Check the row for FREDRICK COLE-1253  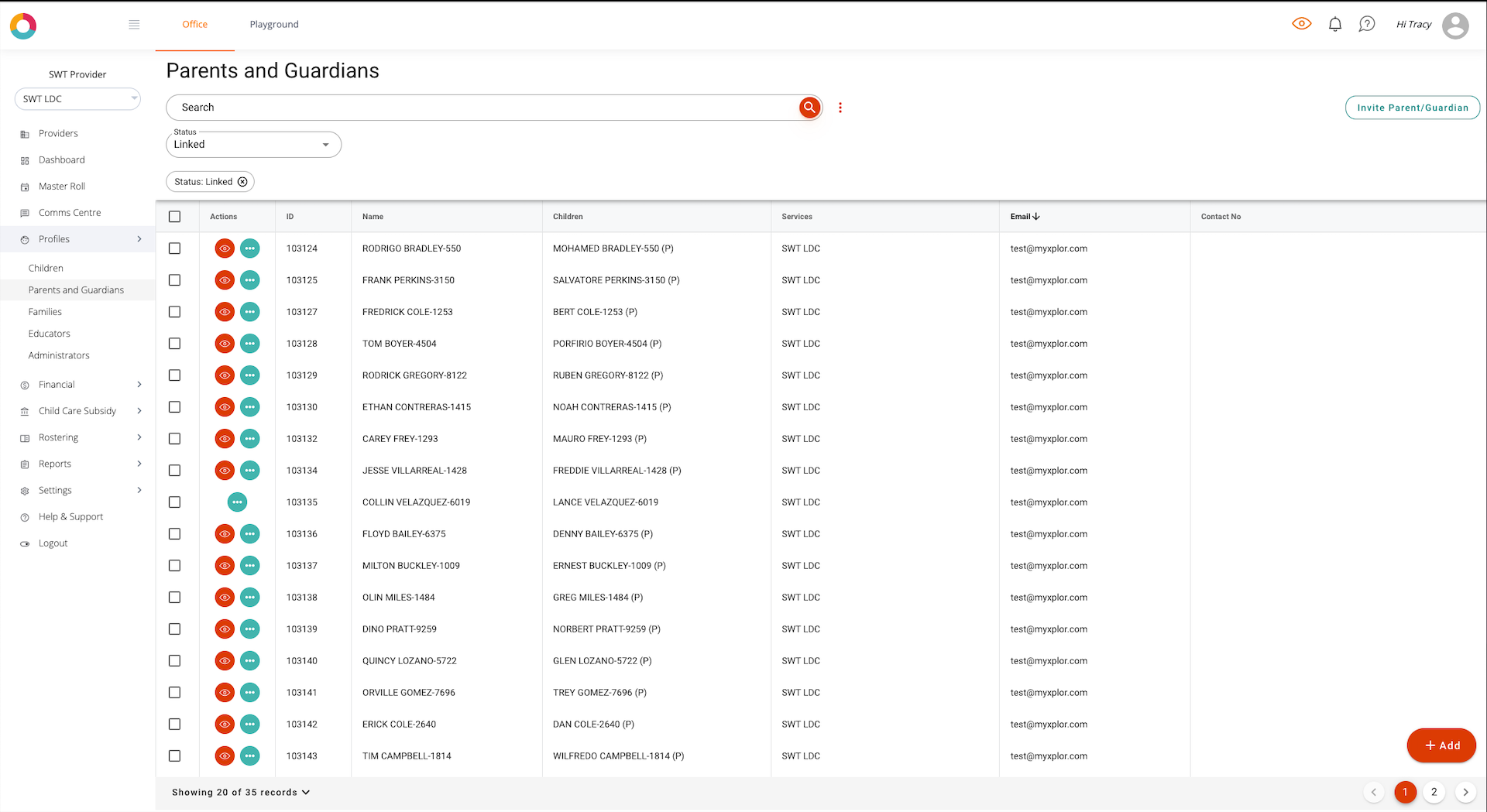pos(175,312)
